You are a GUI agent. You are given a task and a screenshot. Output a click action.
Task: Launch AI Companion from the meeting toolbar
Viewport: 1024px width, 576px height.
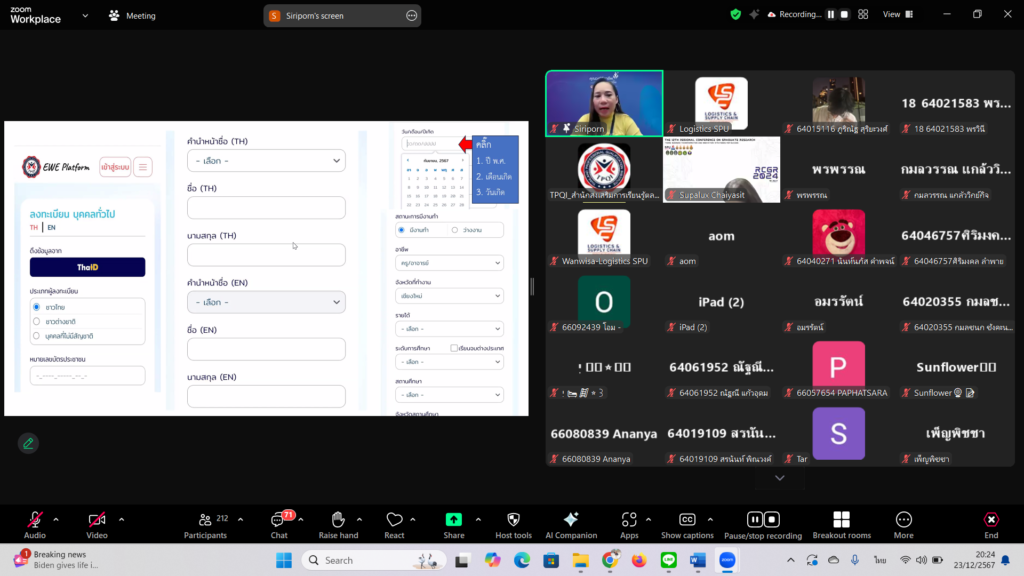(571, 525)
